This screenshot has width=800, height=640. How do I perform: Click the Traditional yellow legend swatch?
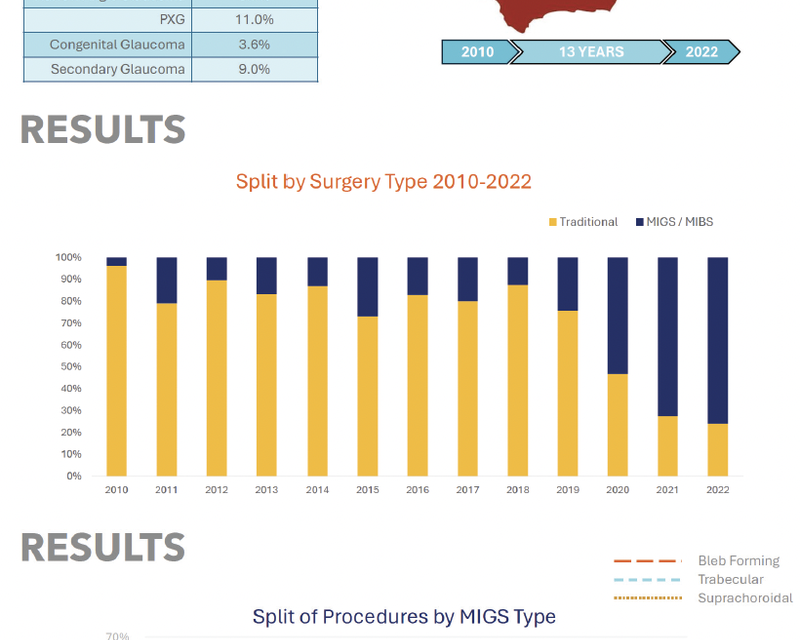(553, 222)
